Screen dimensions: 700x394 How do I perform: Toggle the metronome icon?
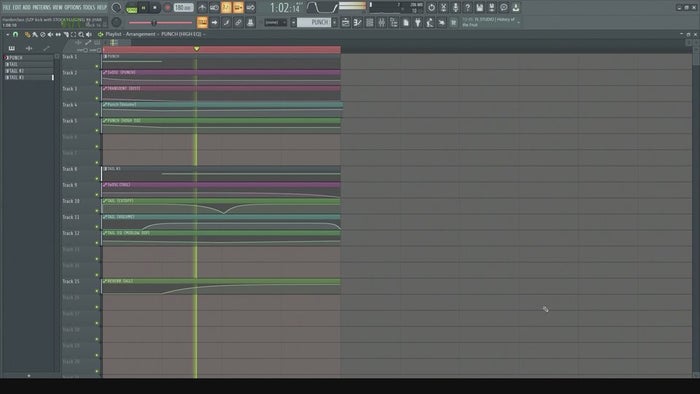pos(202,8)
